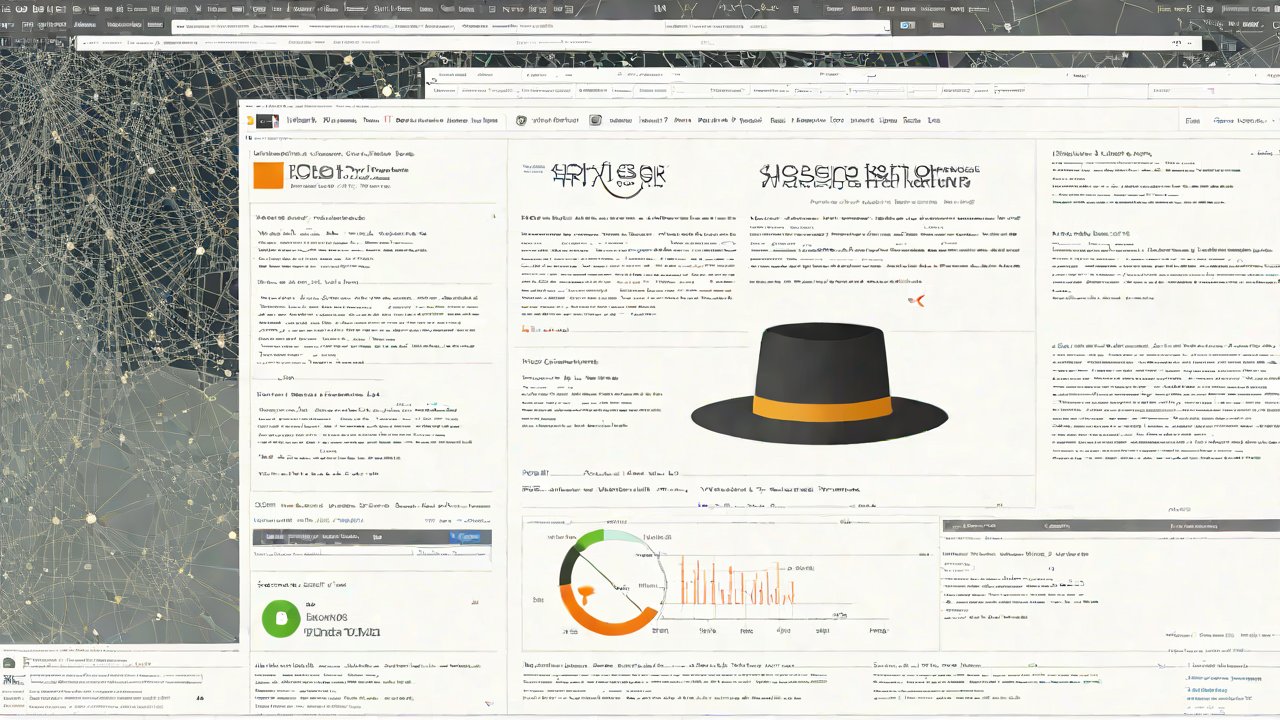This screenshot has width=1280, height=720.
Task: Click the address bar in top window
Action: tap(530, 27)
